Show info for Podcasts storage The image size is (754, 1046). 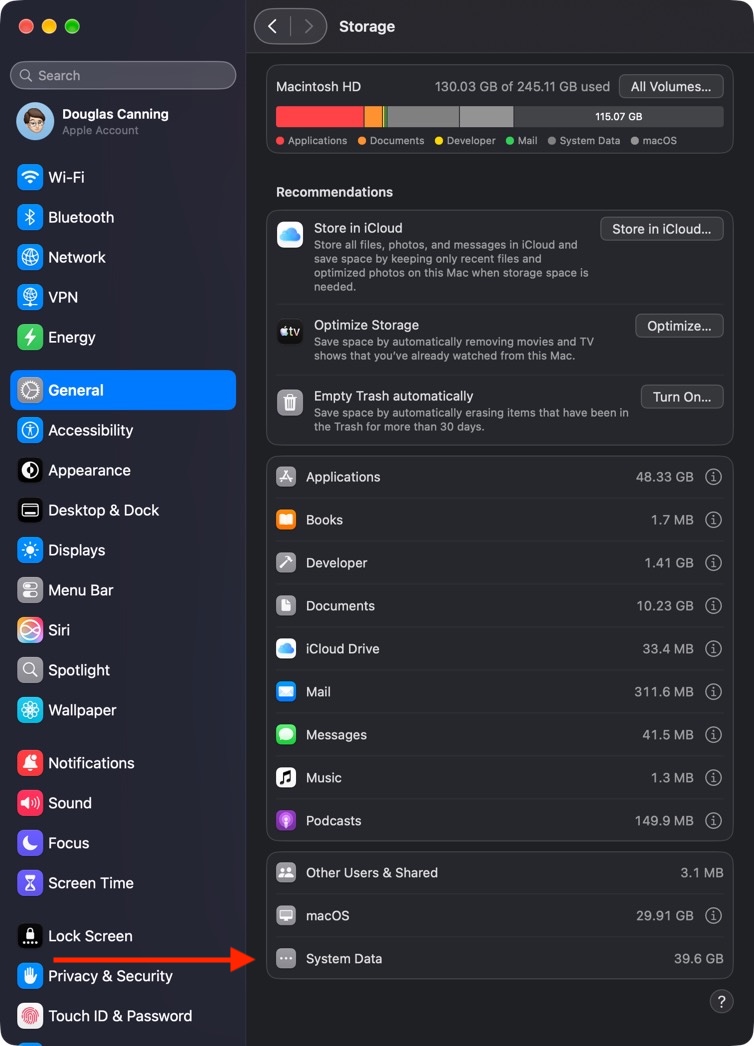[713, 821]
